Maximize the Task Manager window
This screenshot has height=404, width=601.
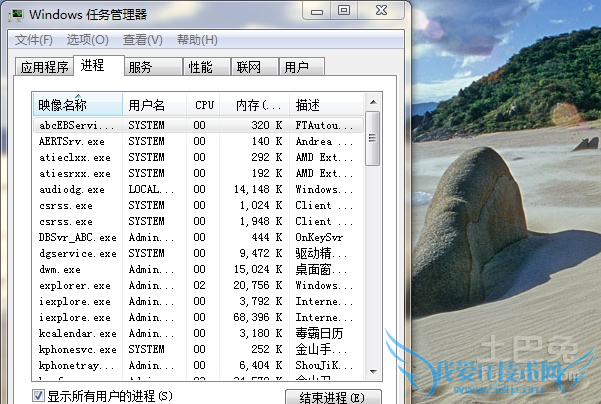pos(344,10)
